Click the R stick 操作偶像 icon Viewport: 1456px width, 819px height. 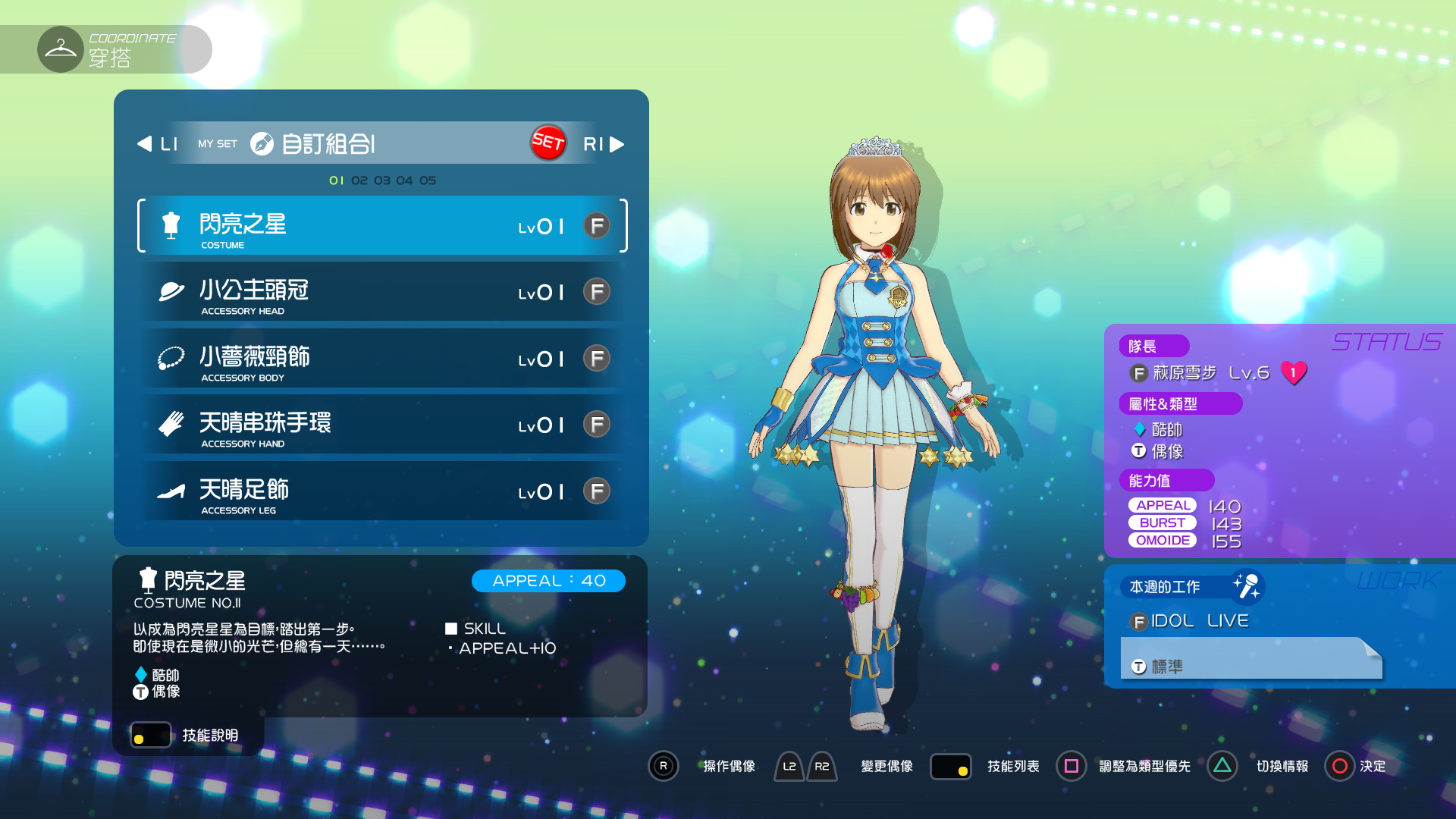(x=664, y=766)
